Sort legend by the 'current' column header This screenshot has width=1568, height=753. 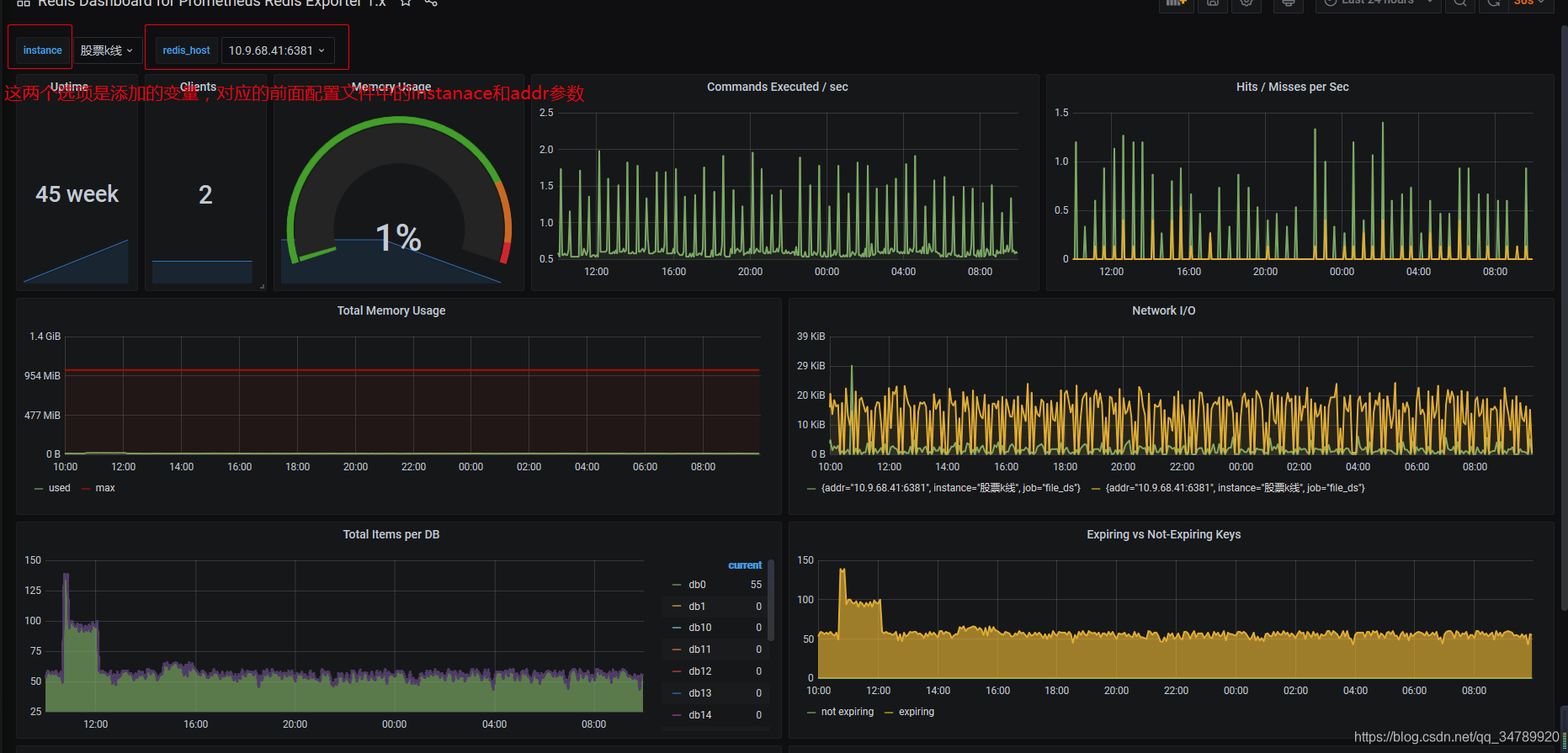pyautogui.click(x=745, y=565)
